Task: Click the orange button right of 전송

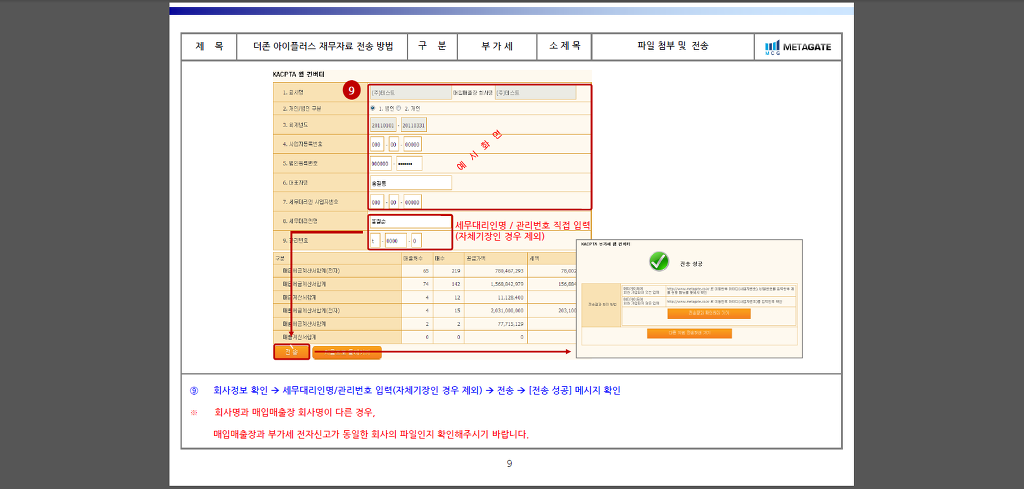Action: [x=346, y=353]
